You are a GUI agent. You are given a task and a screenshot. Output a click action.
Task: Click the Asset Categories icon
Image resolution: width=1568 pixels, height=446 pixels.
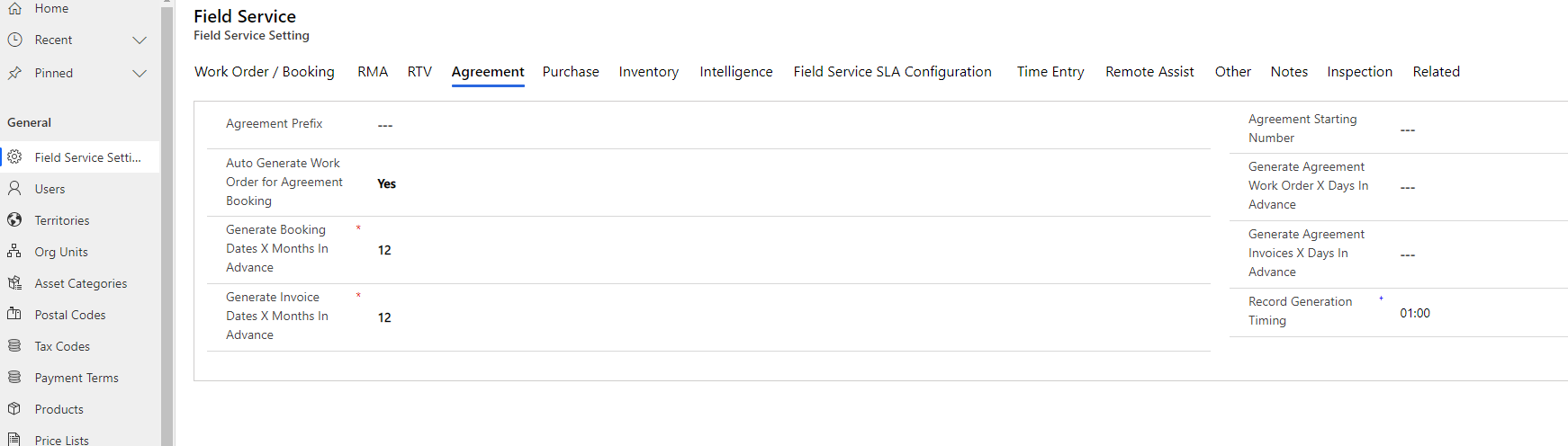tap(14, 283)
